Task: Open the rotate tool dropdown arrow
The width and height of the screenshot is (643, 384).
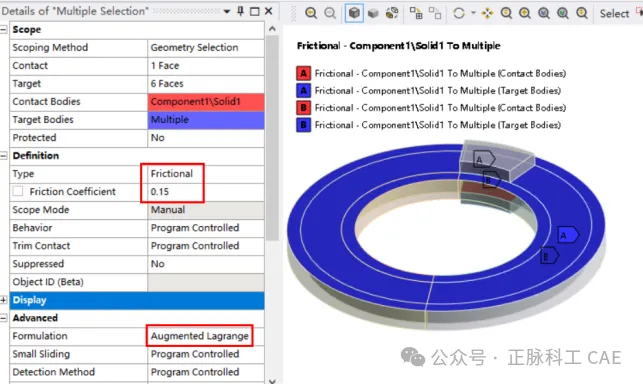Action: point(473,13)
